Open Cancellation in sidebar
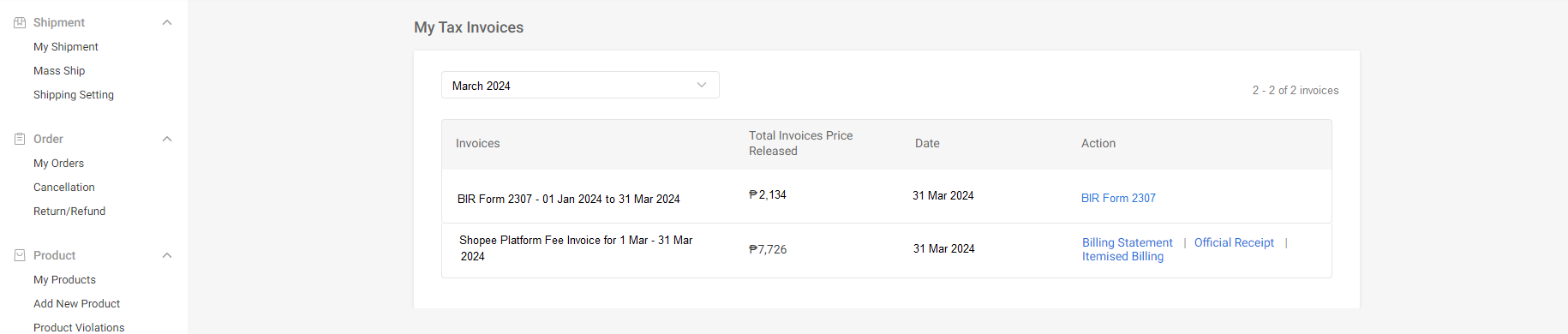1568x334 pixels. (x=64, y=188)
